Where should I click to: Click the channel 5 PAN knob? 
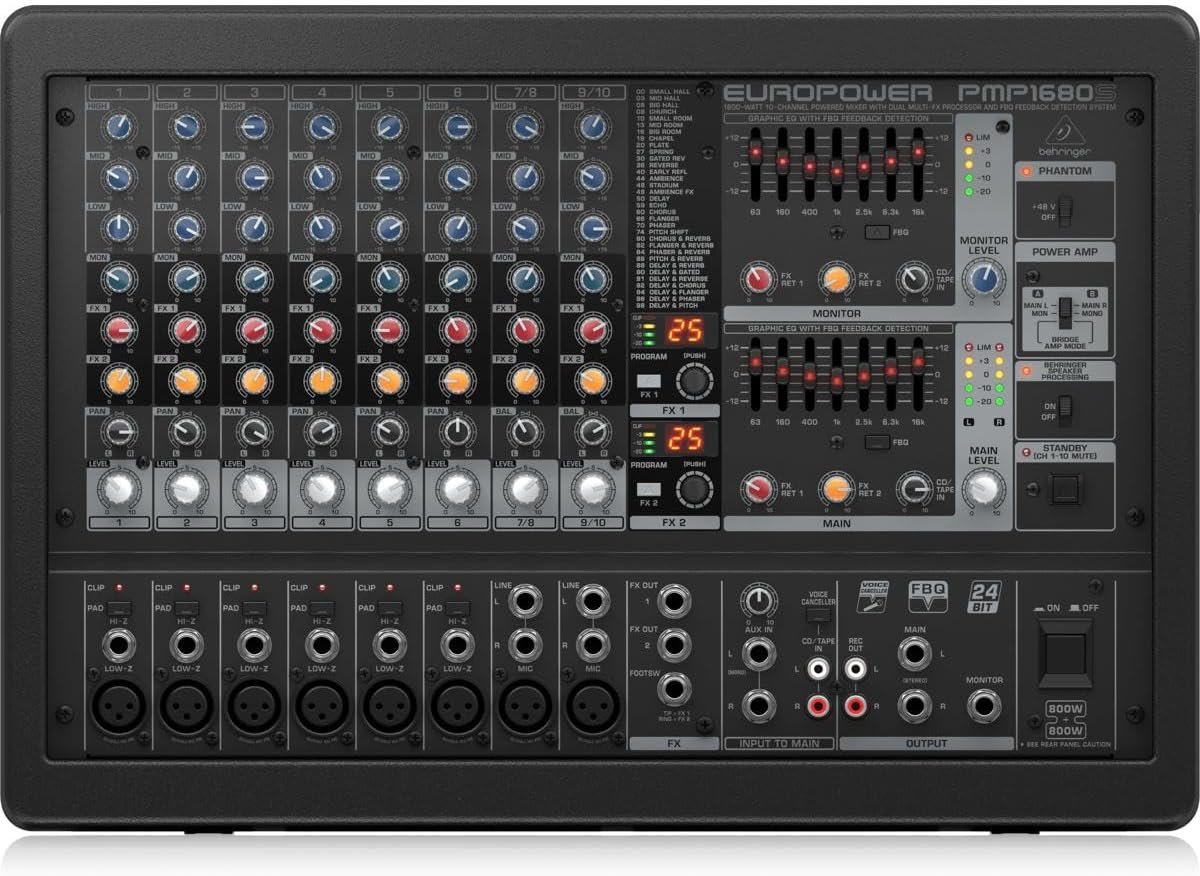[390, 431]
